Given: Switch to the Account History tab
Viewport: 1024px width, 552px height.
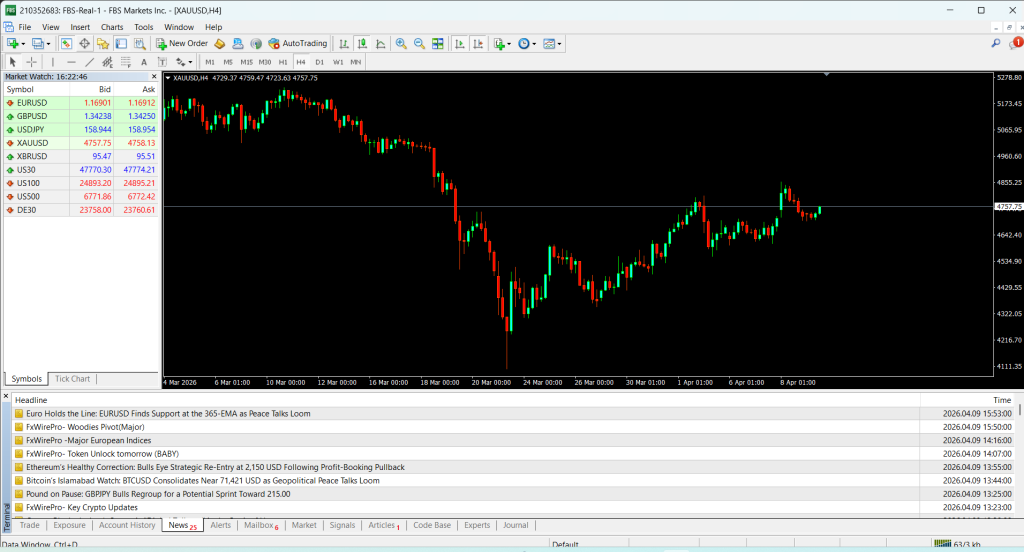Looking at the screenshot, I should 127,525.
